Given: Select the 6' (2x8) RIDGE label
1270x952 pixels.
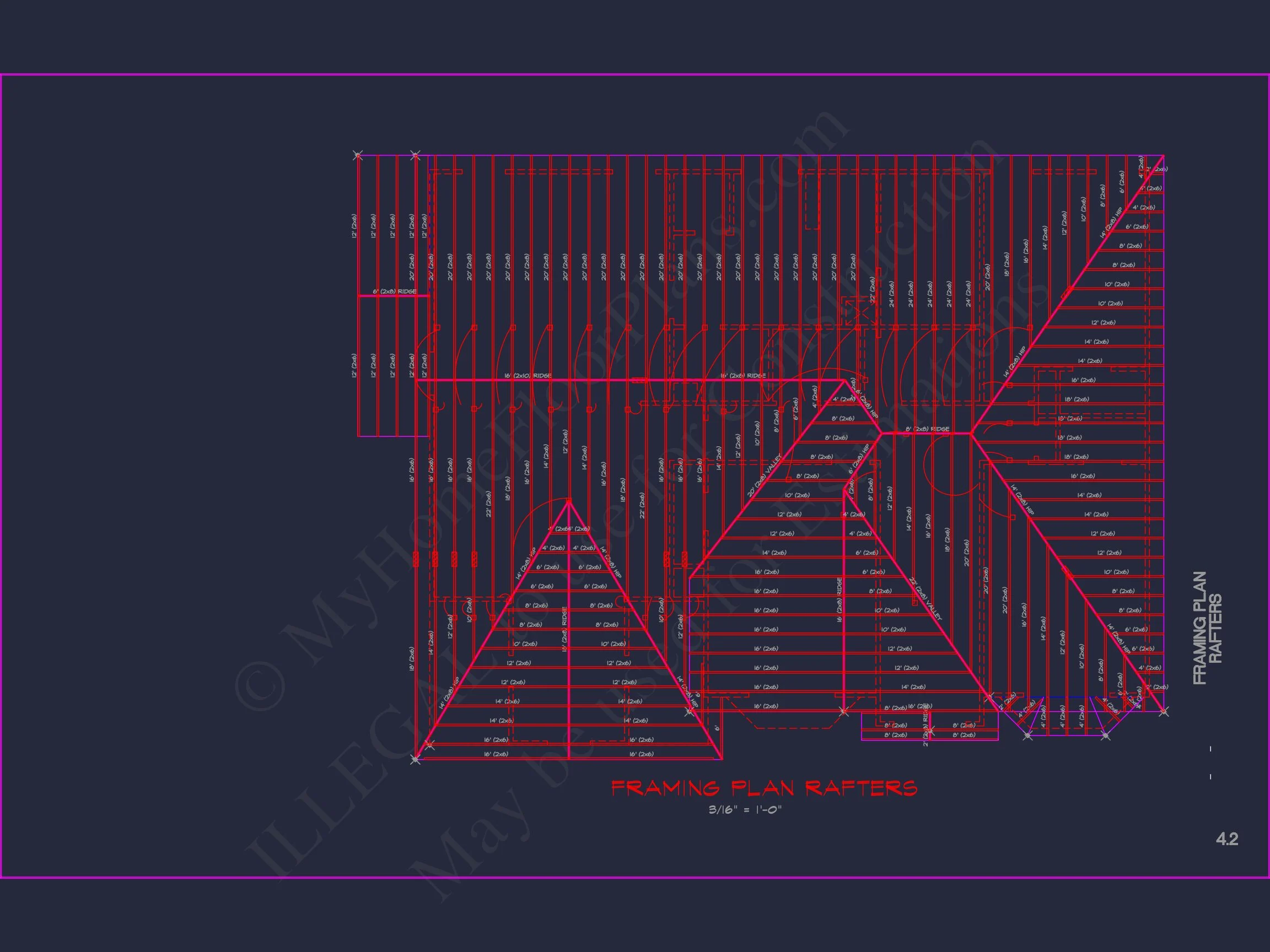Looking at the screenshot, I should coord(395,291).
